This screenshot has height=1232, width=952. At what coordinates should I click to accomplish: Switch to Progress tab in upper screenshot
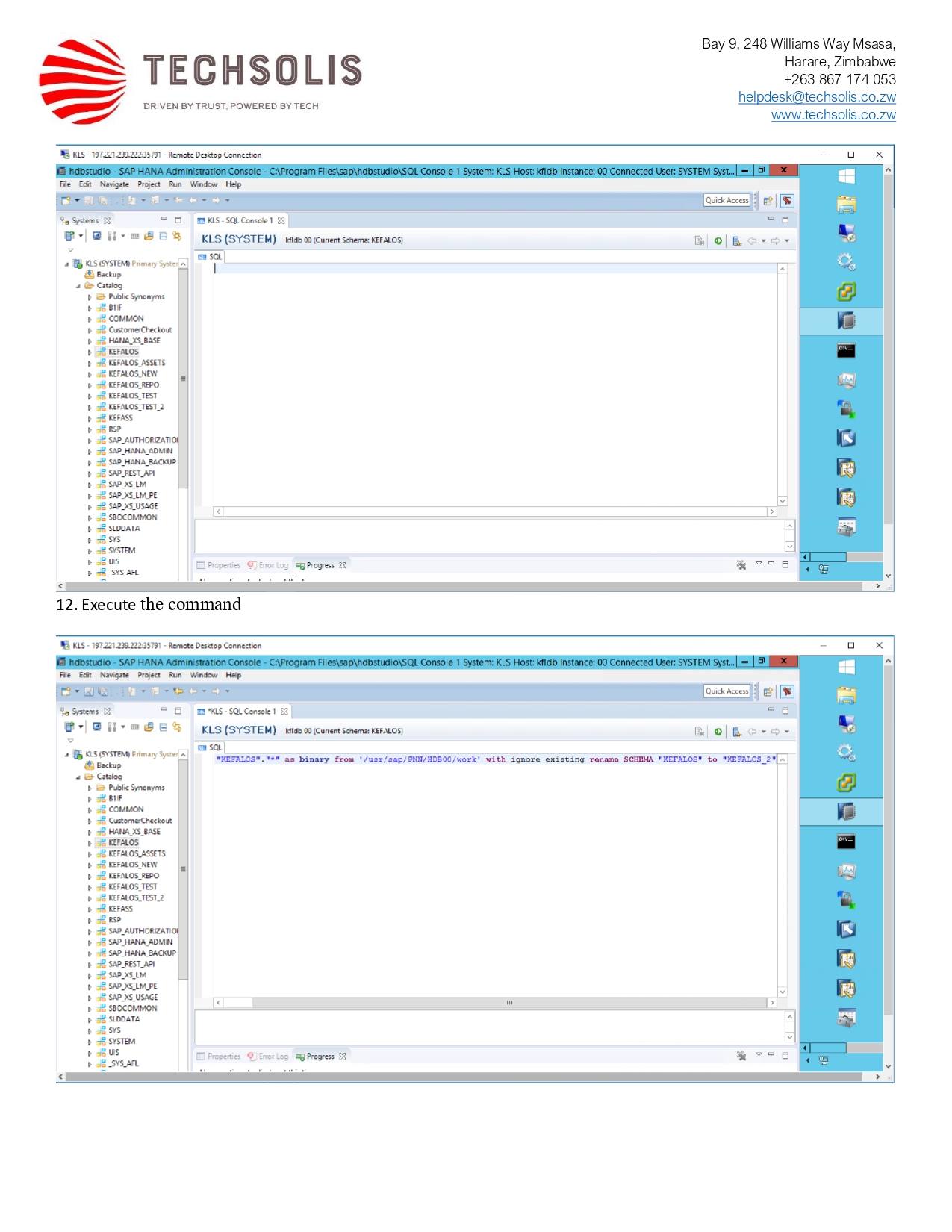point(320,565)
